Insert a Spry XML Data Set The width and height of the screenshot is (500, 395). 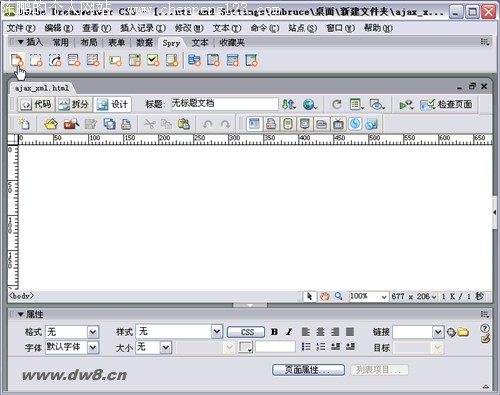(17, 60)
